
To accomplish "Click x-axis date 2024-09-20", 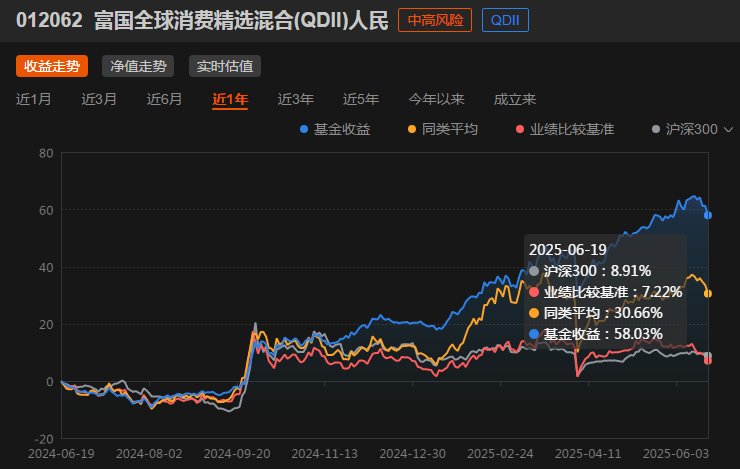I will click(237, 454).
